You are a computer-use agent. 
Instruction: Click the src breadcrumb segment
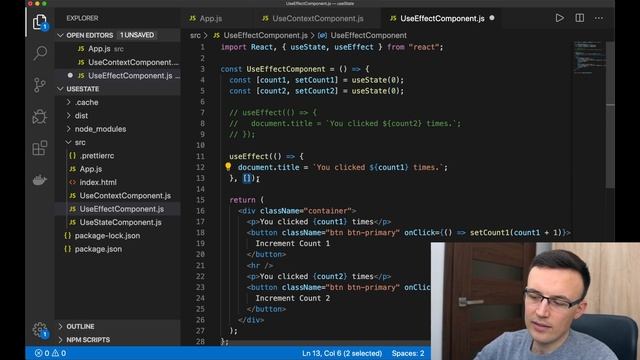tap(196, 36)
